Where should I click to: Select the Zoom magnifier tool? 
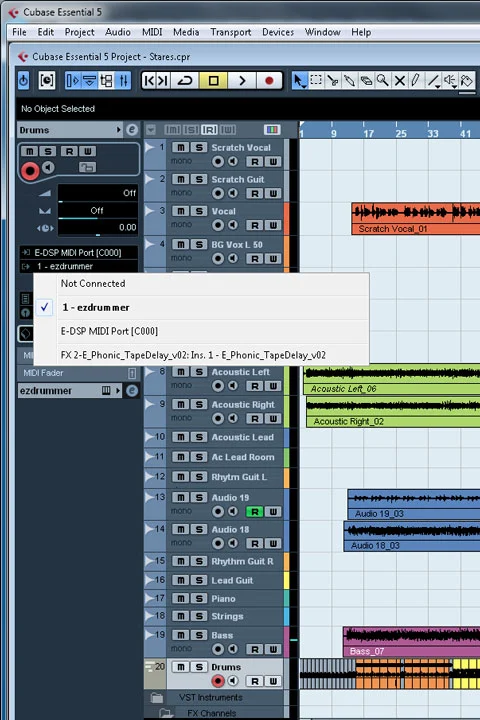(x=383, y=81)
